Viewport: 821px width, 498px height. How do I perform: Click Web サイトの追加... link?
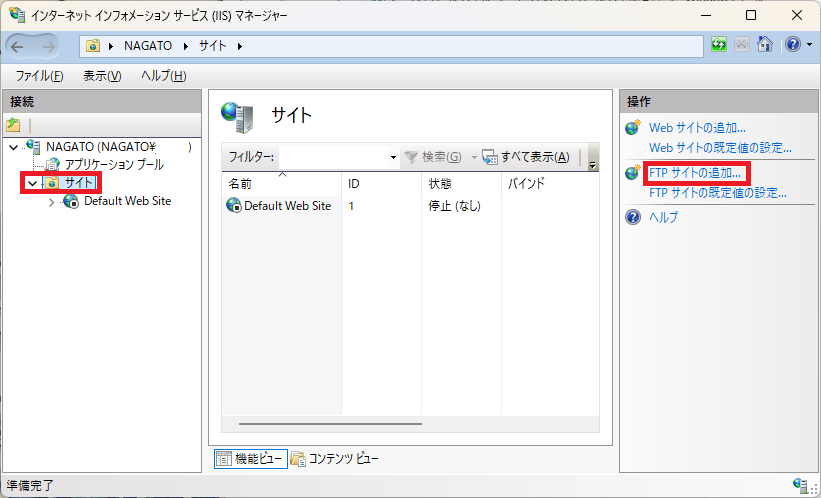point(697,128)
